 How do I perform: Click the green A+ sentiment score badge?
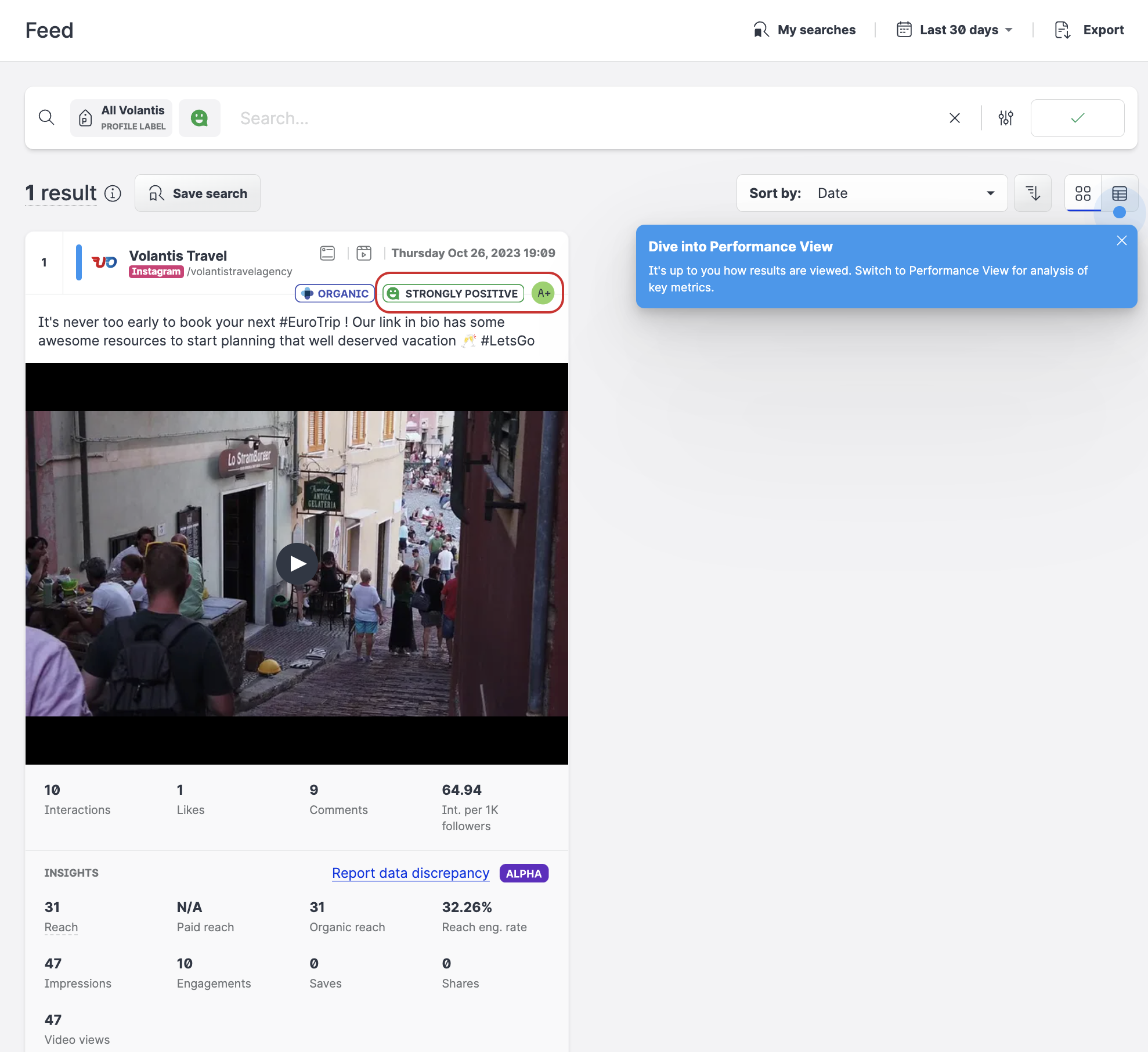point(543,293)
